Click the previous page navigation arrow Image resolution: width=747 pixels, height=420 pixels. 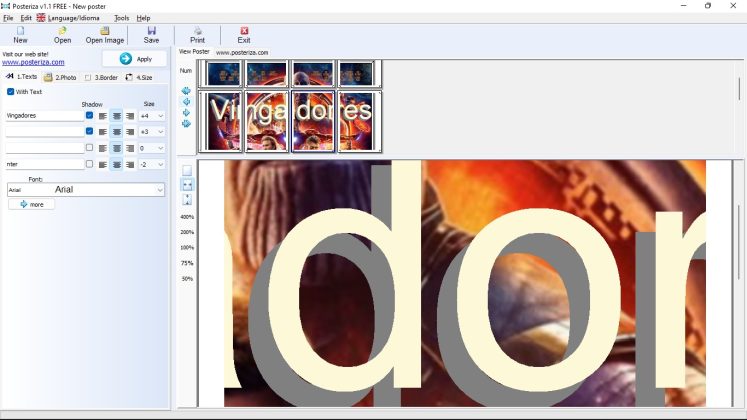pyautogui.click(x=186, y=101)
